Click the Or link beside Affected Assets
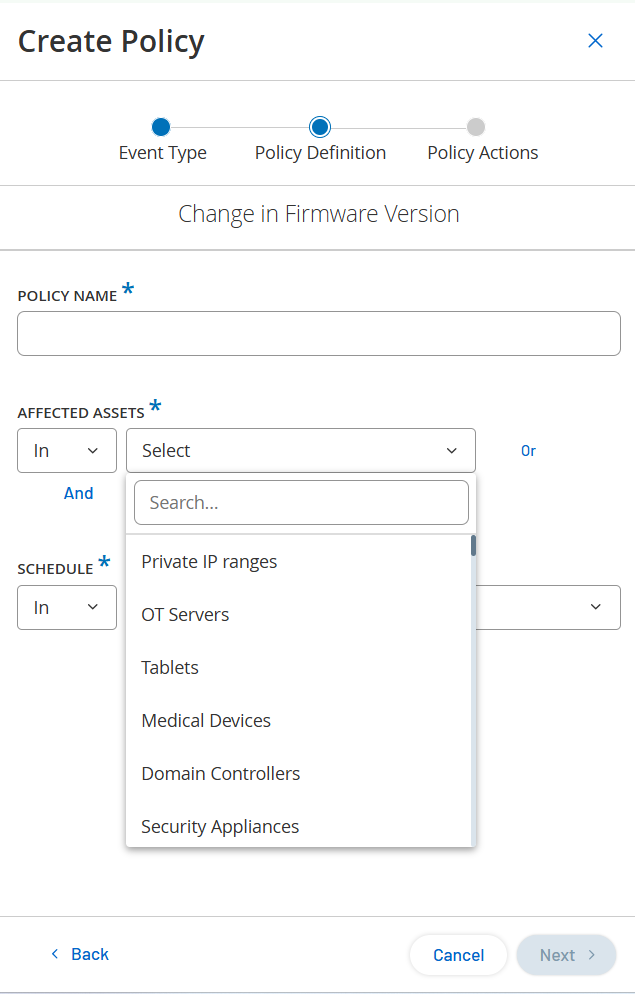This screenshot has width=635, height=994. tap(528, 451)
